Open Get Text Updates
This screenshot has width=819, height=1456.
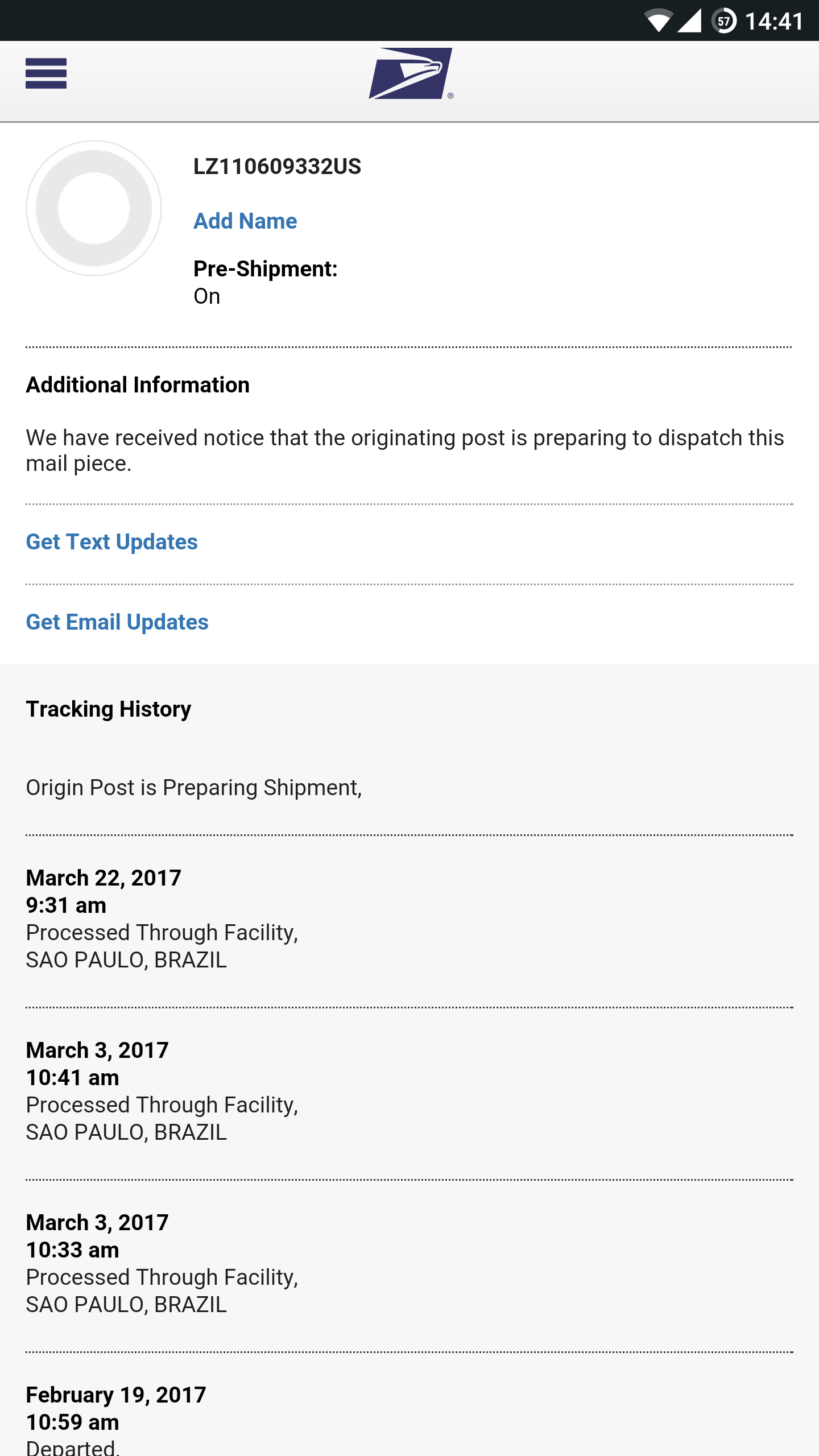tap(112, 542)
